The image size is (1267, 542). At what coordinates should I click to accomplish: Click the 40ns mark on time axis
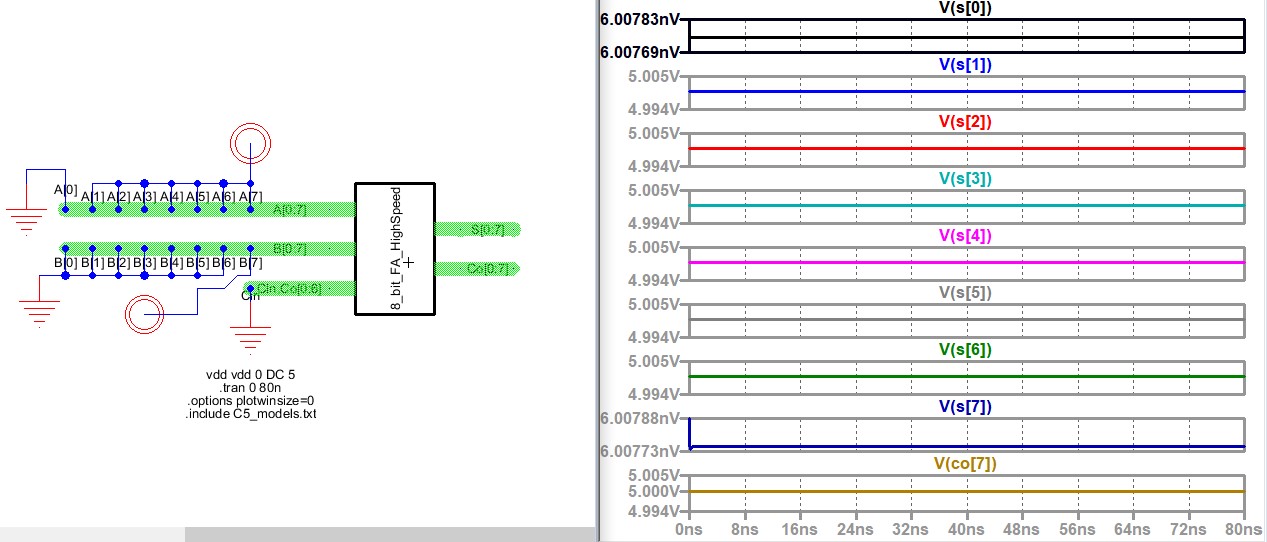click(966, 528)
